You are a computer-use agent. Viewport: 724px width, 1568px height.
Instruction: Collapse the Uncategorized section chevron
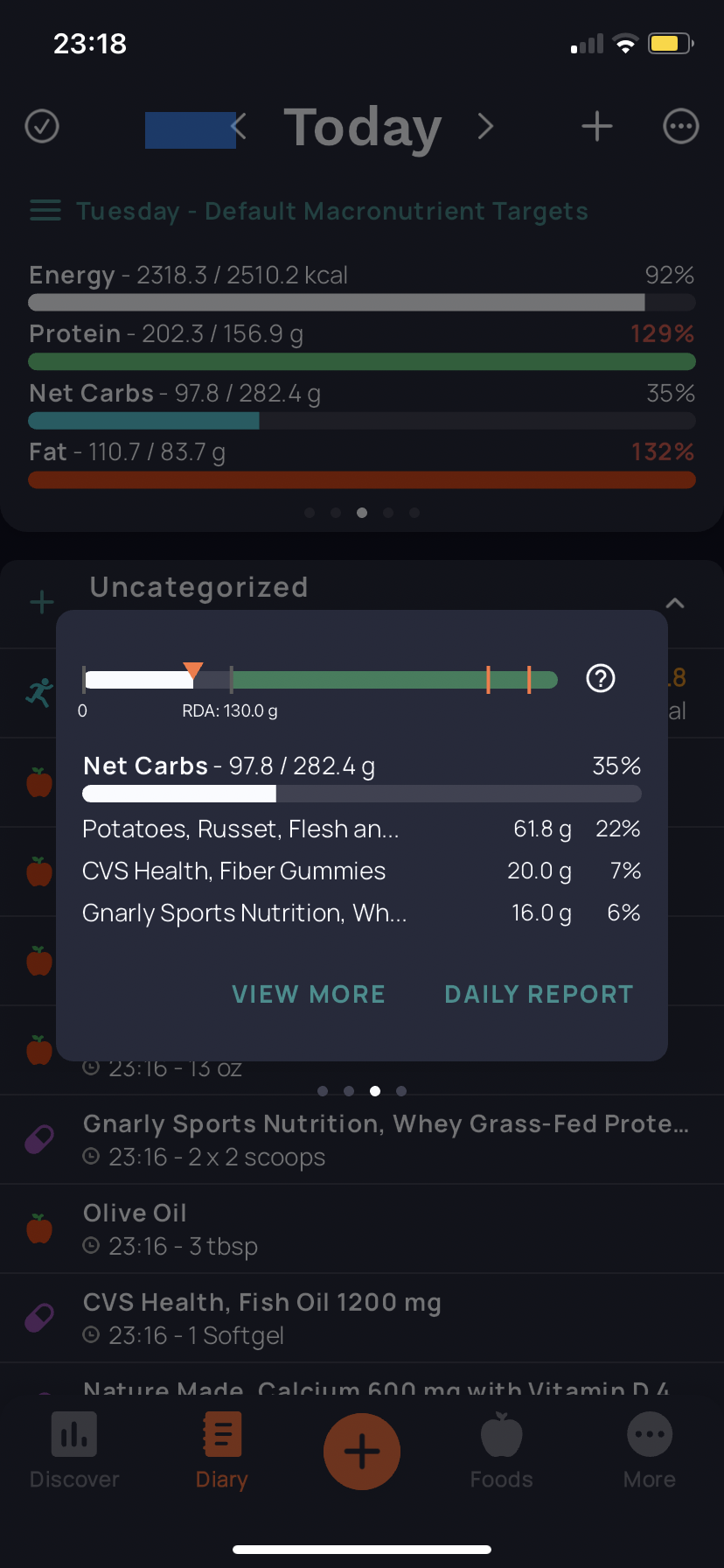[674, 603]
